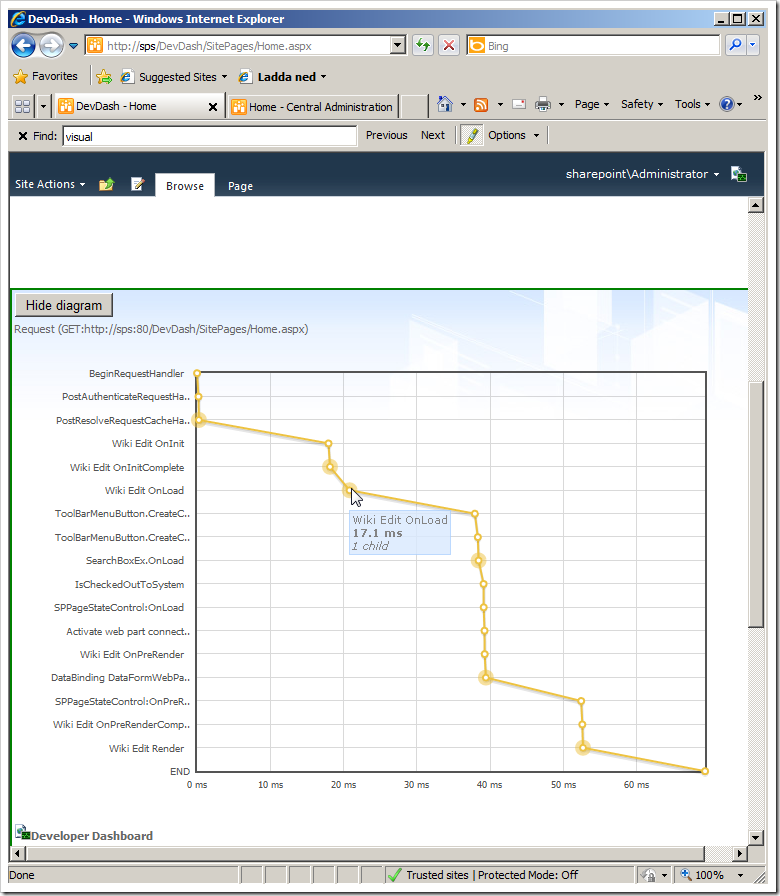Open the RSS feeds icon

tap(482, 105)
